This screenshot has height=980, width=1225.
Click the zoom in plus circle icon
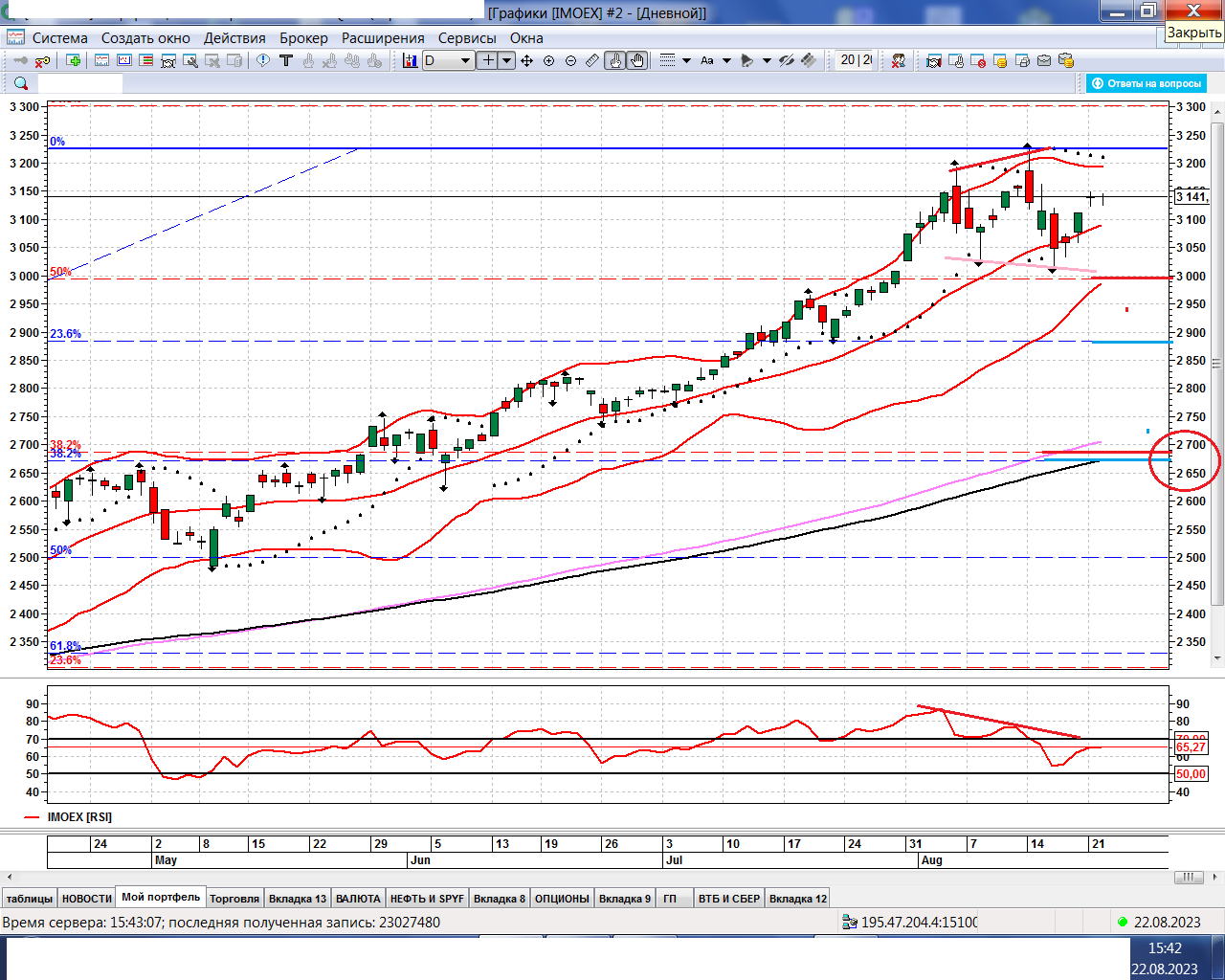[x=548, y=60]
